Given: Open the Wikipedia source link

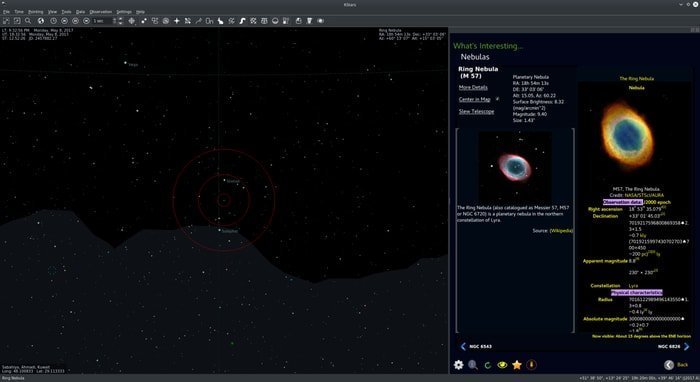Looking at the screenshot, I should 561,231.
